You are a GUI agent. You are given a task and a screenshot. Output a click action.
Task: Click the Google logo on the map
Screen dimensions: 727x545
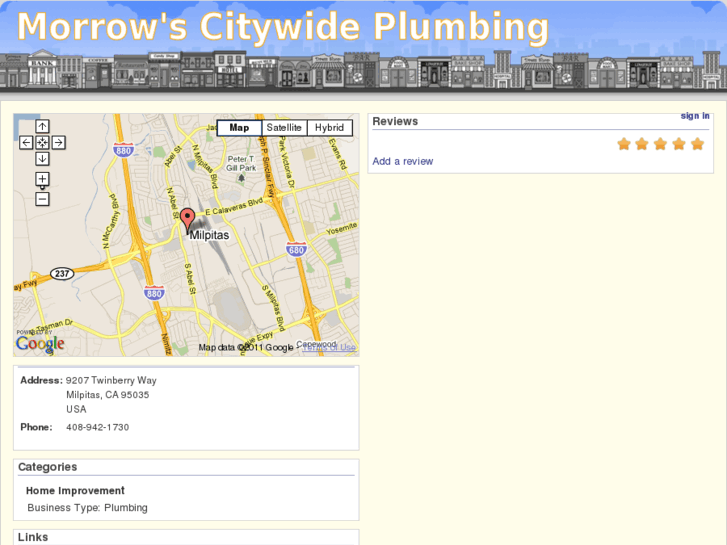point(40,344)
